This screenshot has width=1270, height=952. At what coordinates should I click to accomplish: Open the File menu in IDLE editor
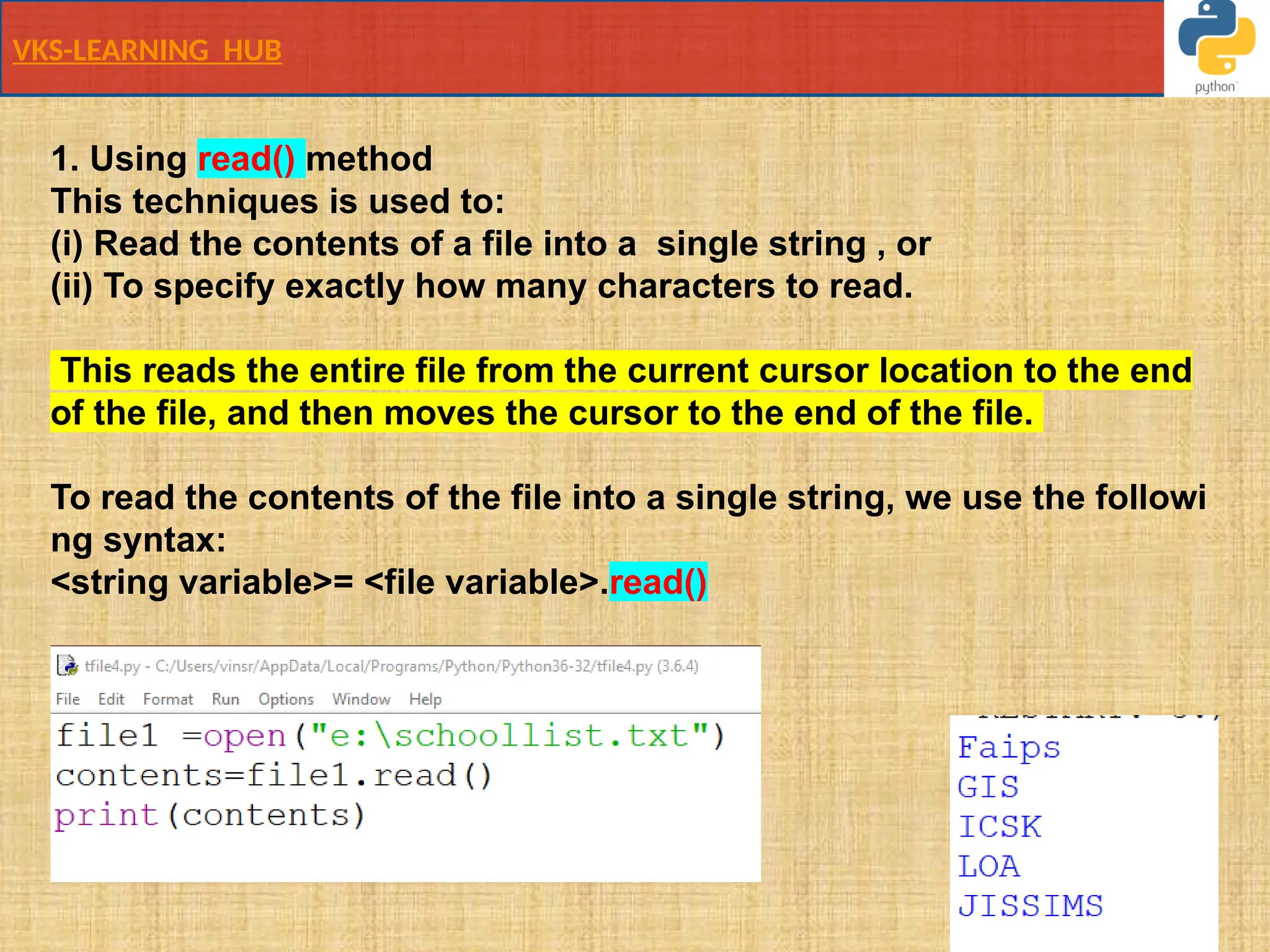(68, 699)
